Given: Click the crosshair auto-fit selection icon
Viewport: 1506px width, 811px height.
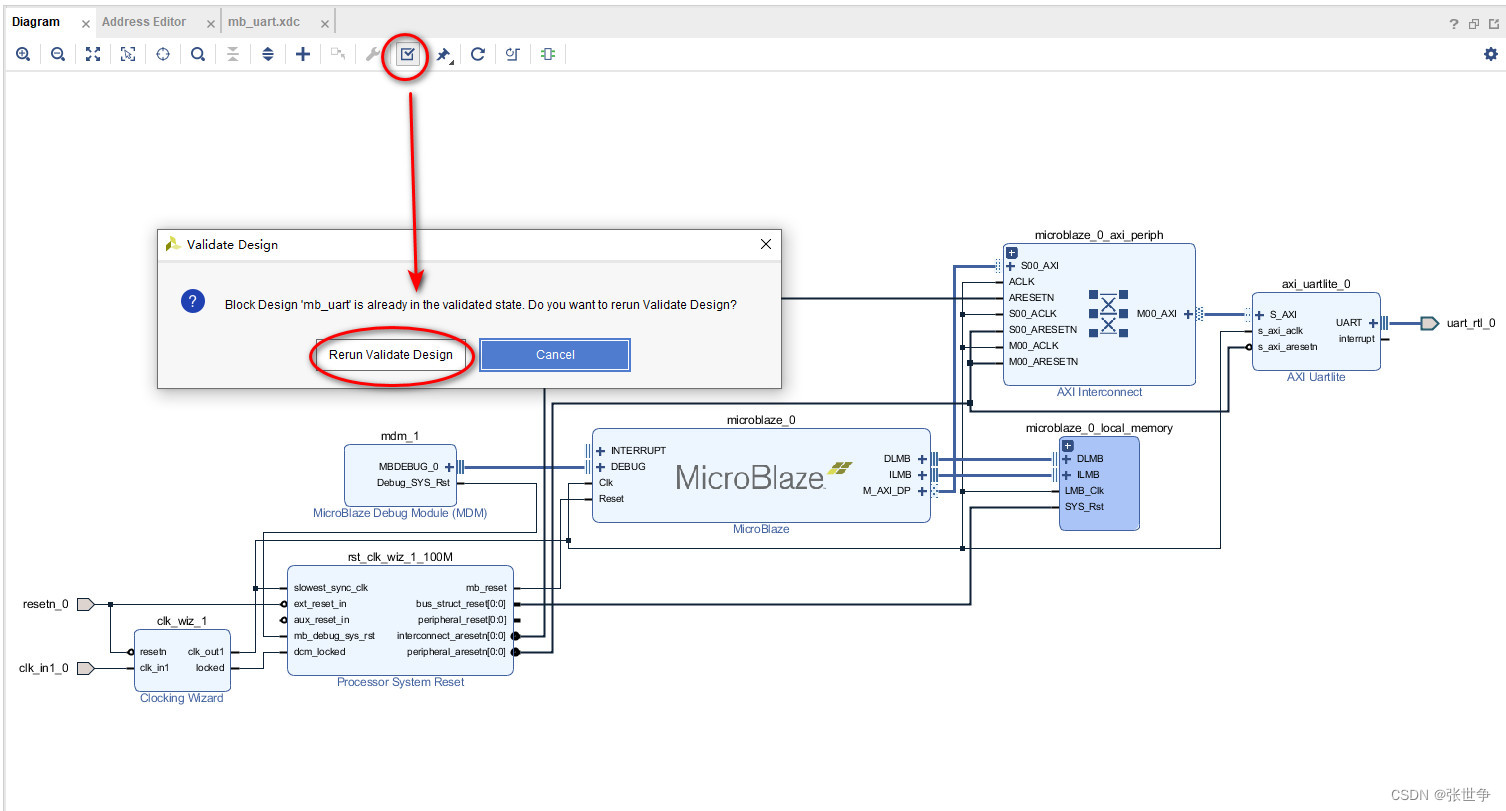Looking at the screenshot, I should (x=163, y=54).
